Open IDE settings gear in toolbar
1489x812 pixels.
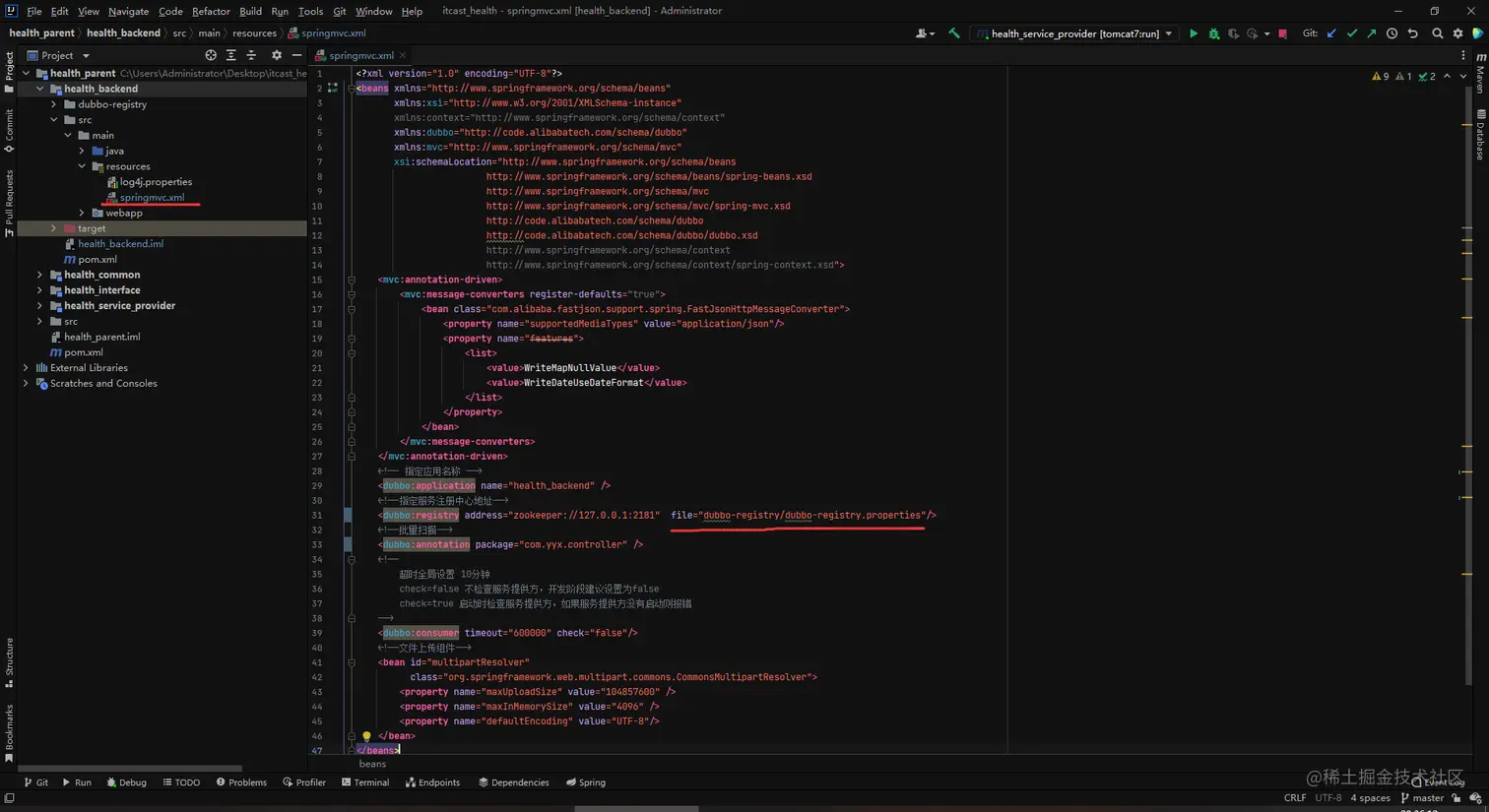click(x=1457, y=33)
